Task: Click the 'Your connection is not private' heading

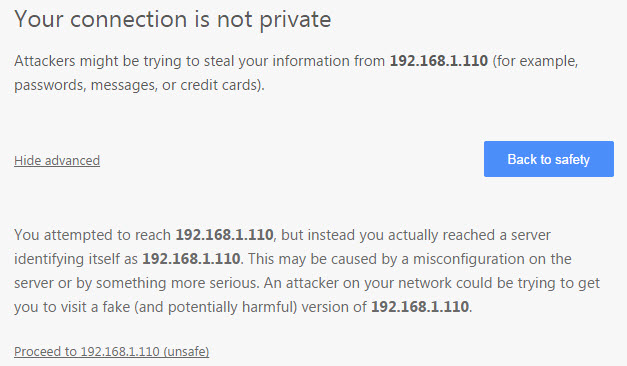Action: click(x=173, y=19)
